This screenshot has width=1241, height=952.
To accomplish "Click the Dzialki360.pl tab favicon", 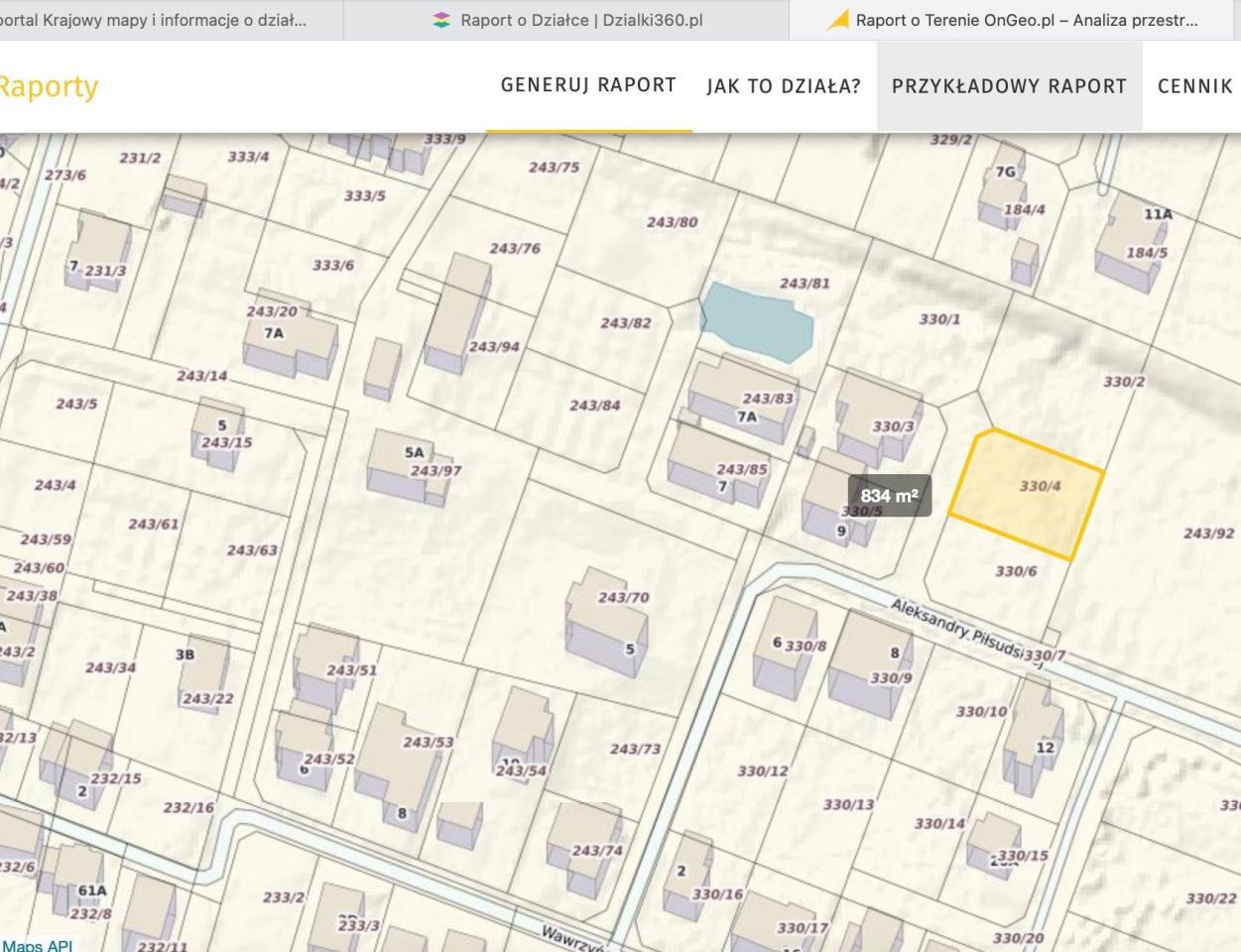I will click(x=441, y=20).
